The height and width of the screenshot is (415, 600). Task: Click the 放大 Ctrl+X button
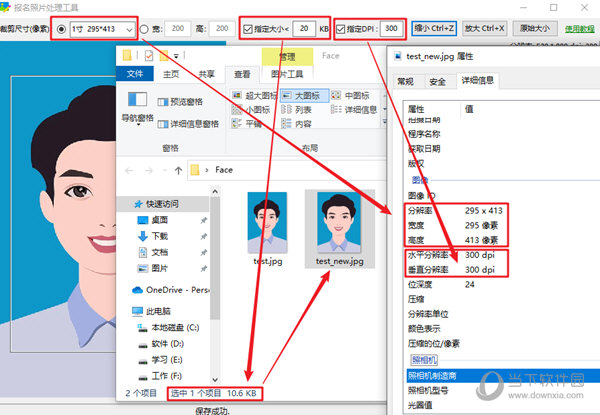point(484,29)
